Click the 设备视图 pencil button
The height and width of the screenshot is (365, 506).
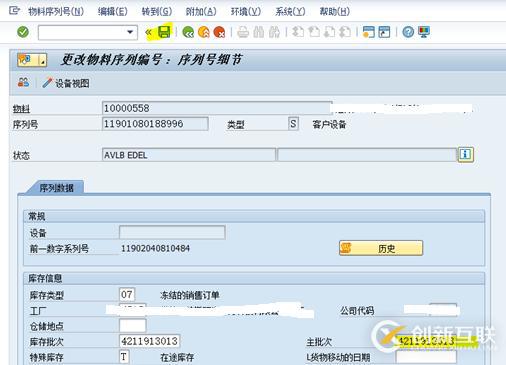point(66,83)
